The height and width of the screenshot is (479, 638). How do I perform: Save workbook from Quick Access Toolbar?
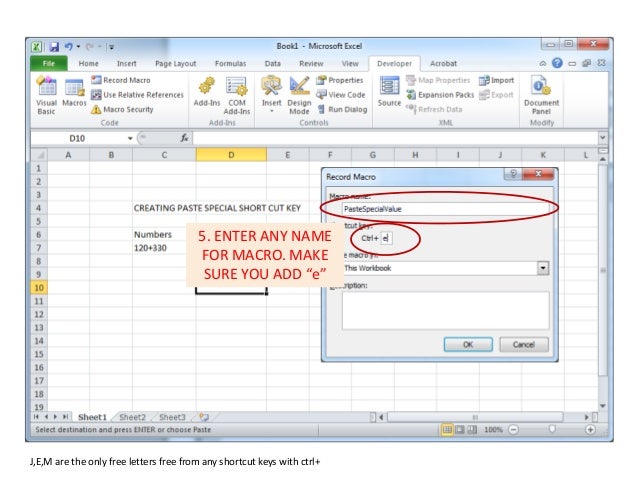(x=54, y=47)
